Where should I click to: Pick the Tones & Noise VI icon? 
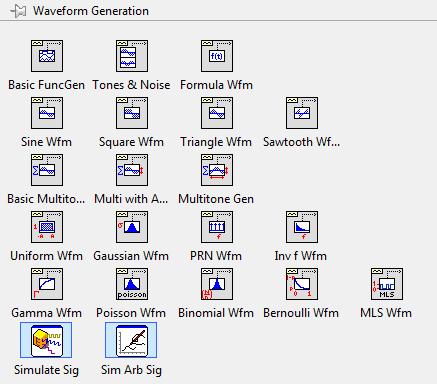[x=132, y=56]
